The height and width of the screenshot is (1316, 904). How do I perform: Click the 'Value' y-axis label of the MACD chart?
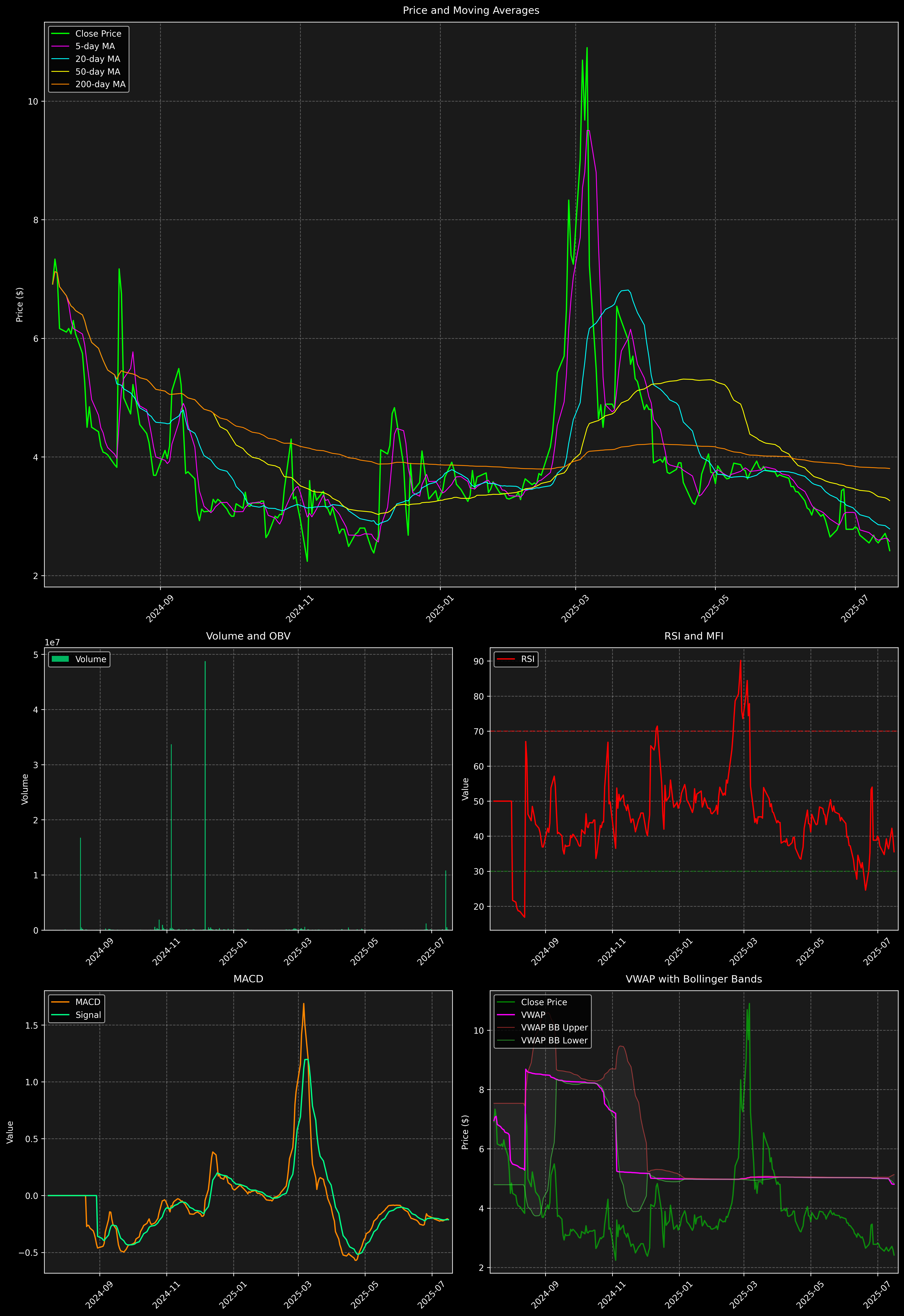[10, 1132]
